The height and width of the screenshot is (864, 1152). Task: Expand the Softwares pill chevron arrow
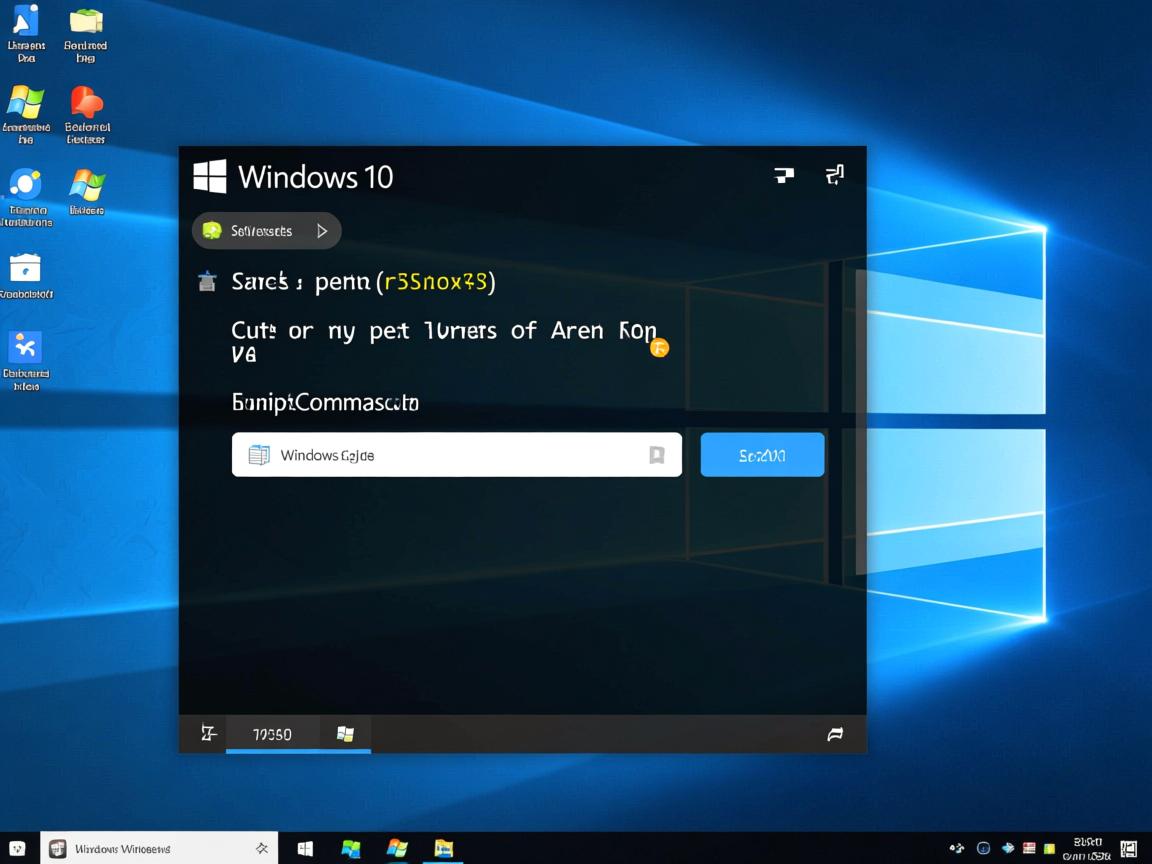point(322,230)
